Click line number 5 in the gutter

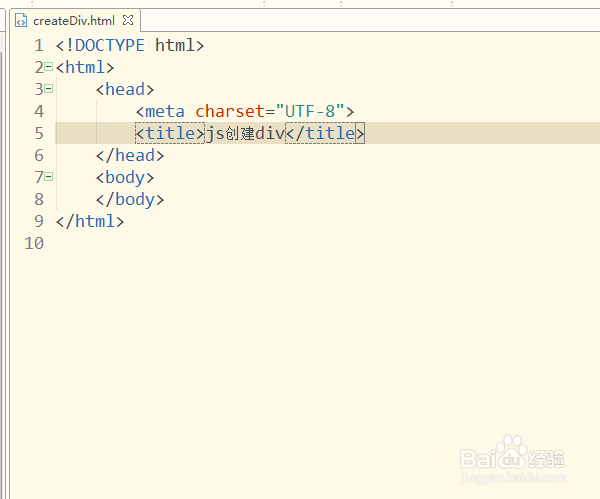pos(39,133)
